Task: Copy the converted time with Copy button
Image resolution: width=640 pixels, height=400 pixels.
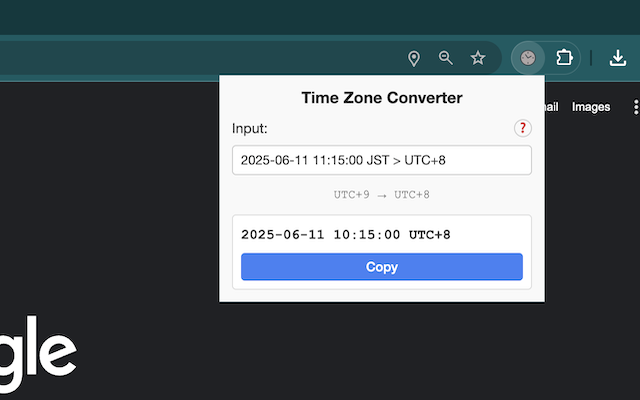Action: (x=382, y=267)
